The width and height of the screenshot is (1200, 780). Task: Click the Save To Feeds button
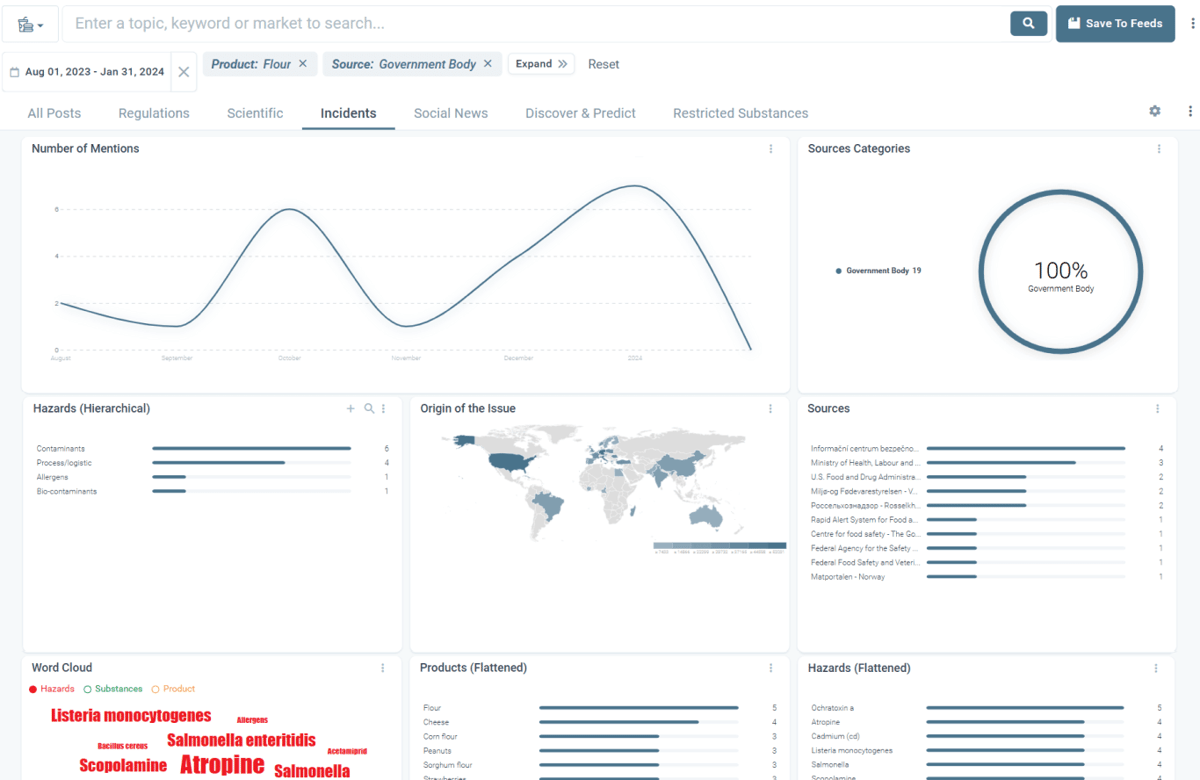tap(1114, 23)
